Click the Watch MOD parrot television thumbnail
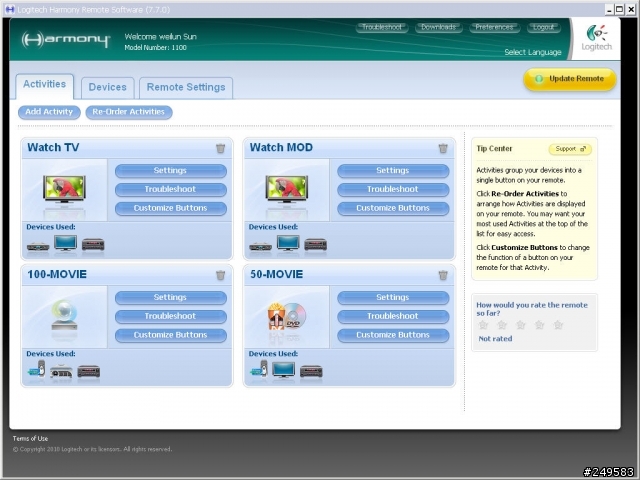 tap(287, 189)
